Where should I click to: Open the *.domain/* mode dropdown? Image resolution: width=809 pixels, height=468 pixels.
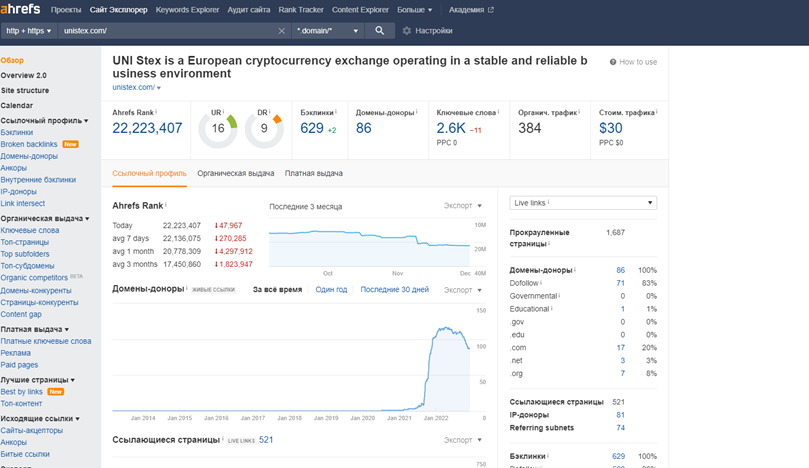327,31
